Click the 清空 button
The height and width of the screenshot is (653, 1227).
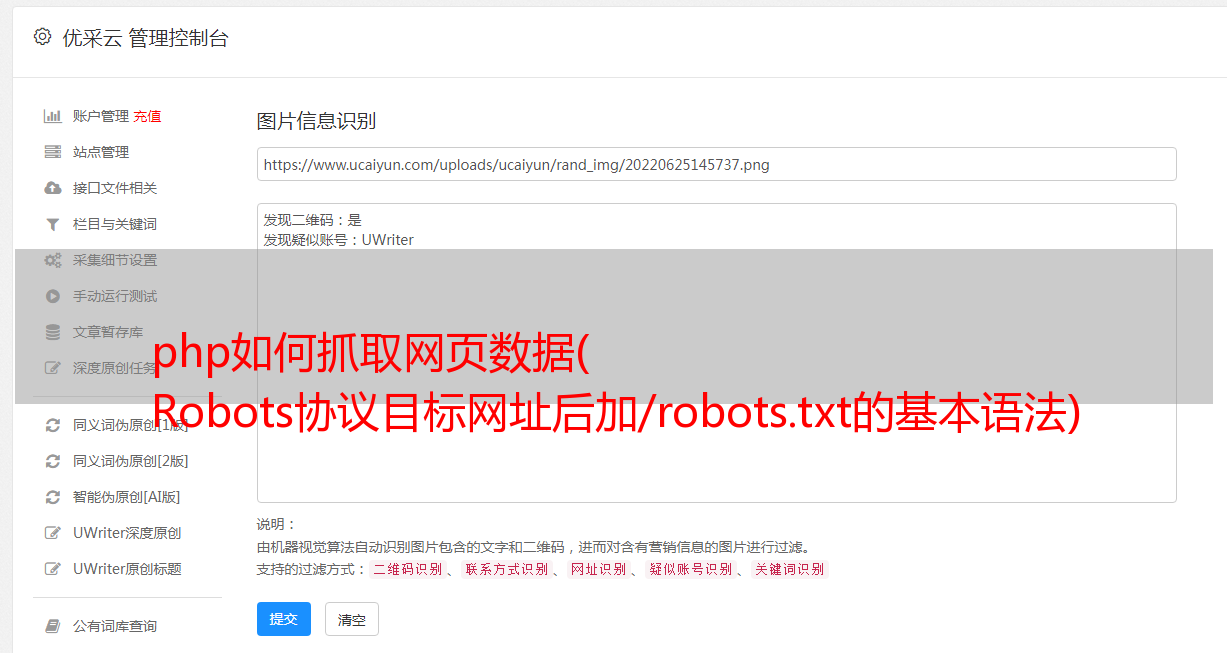[352, 619]
